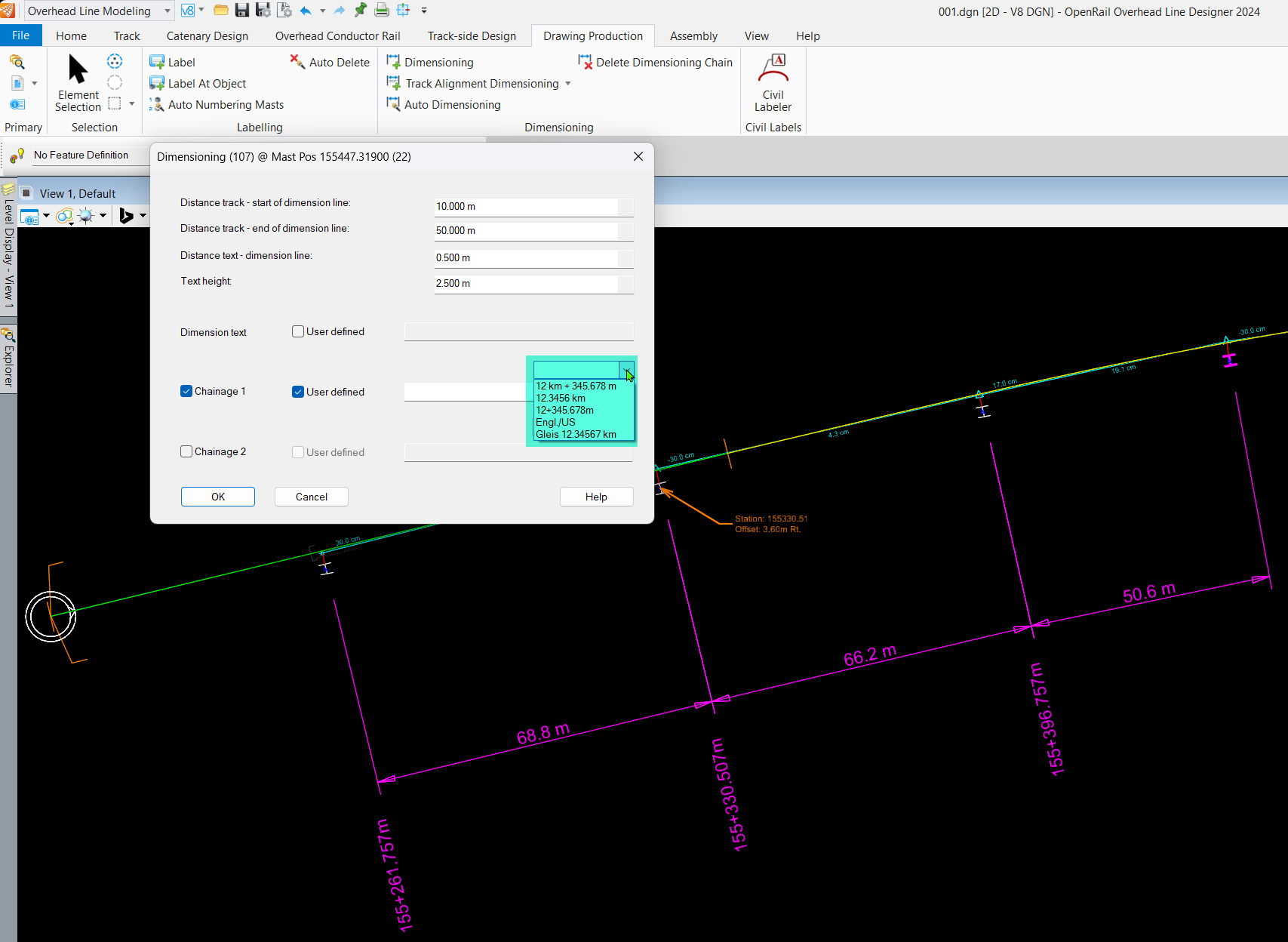
Task: Tick Dimension text User defined checkbox
Action: coord(298,331)
